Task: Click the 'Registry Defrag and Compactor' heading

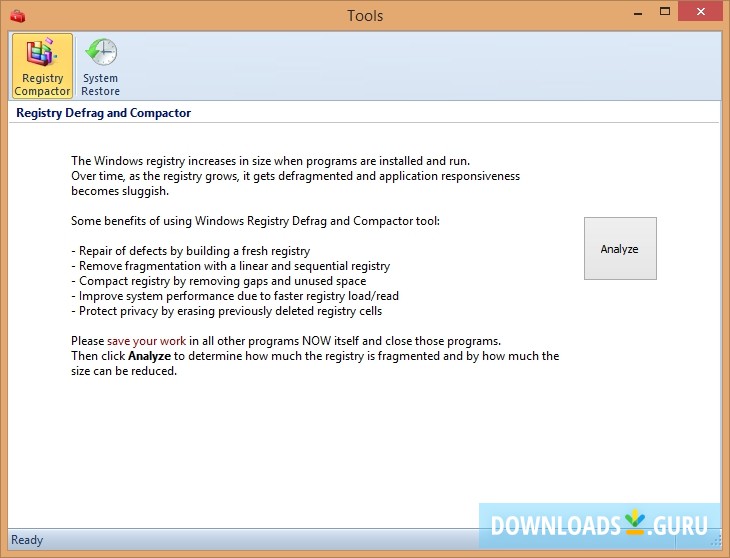Action: click(103, 113)
